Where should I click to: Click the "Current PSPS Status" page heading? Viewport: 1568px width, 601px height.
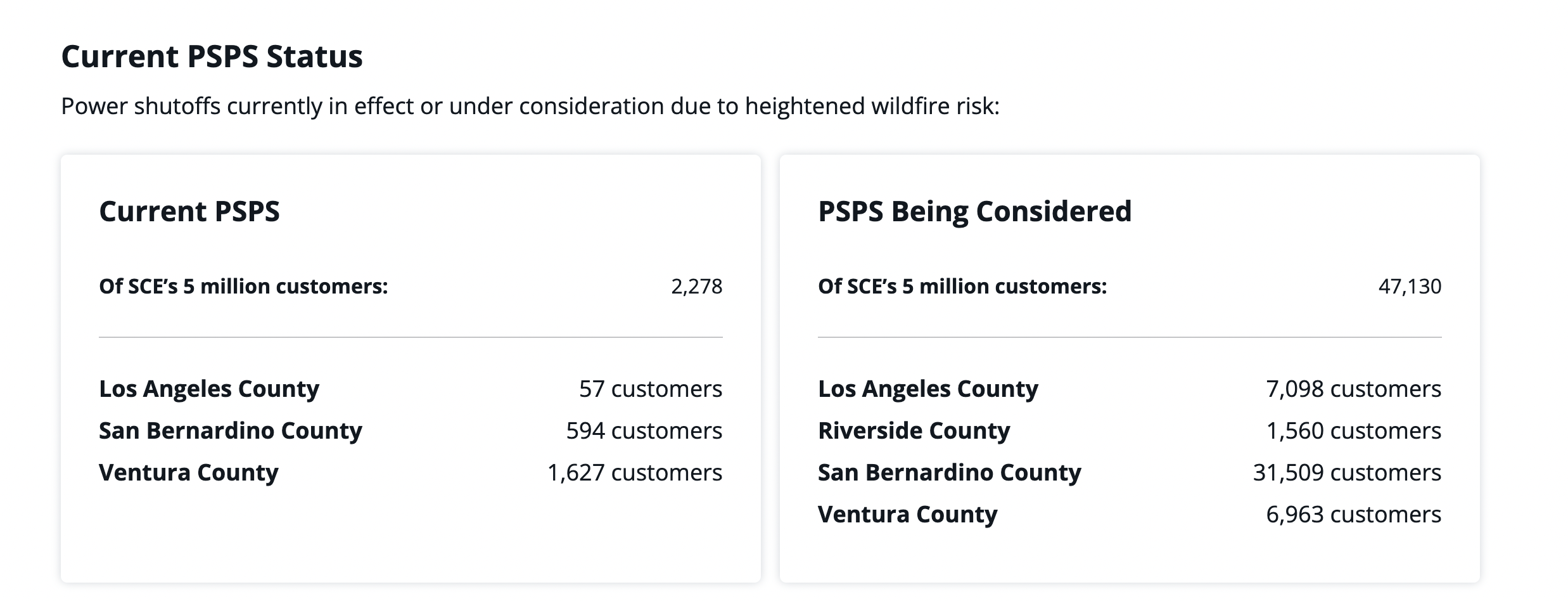(212, 56)
